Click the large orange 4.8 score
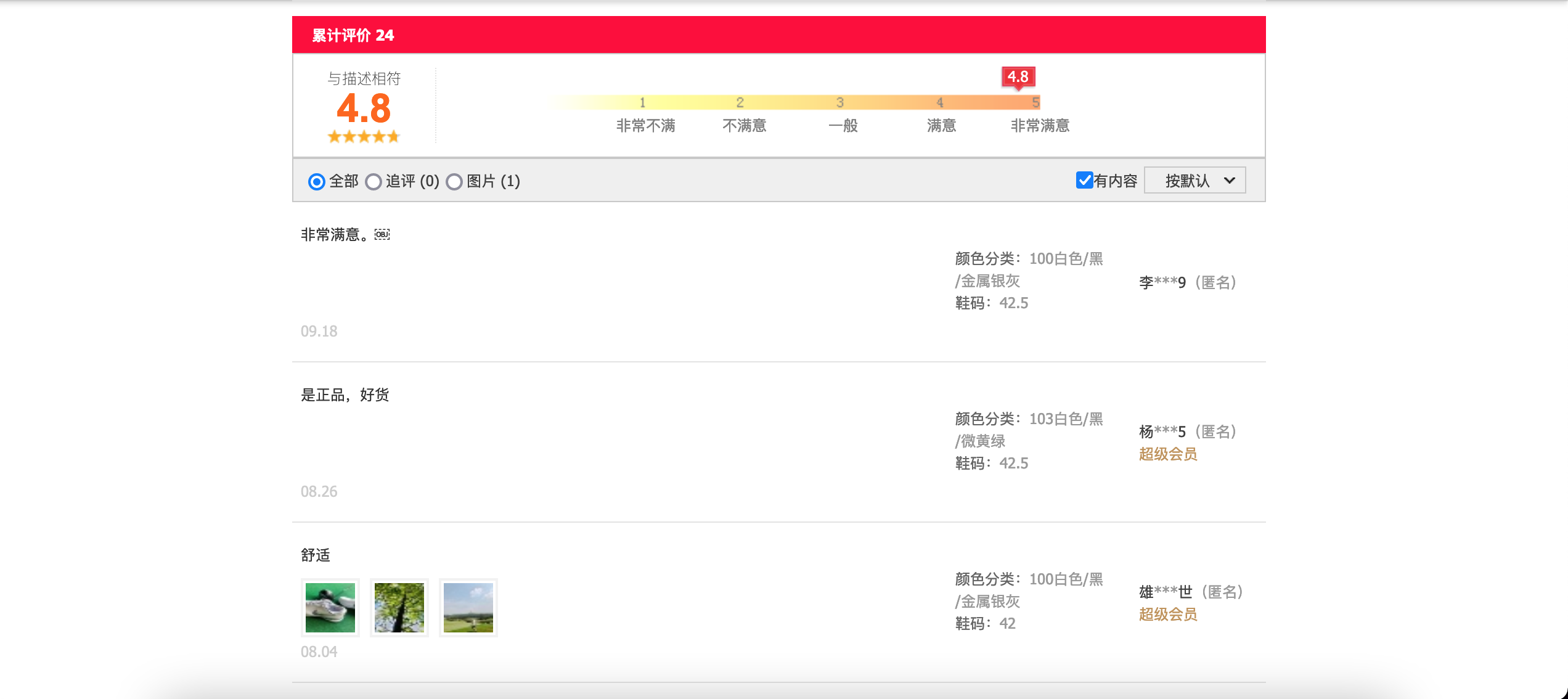This screenshot has height=699, width=1568. coord(364,108)
